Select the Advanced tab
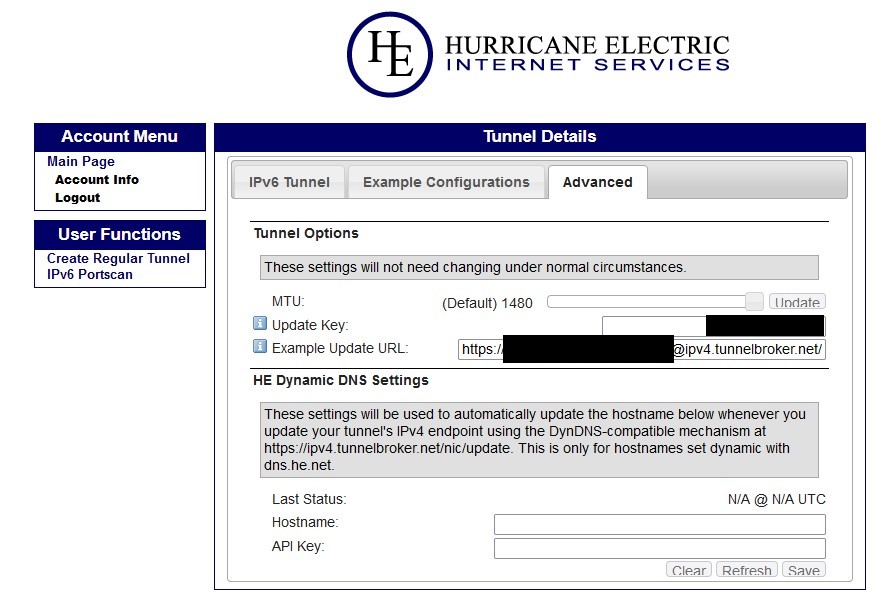This screenshot has height=599, width=873. pos(597,182)
